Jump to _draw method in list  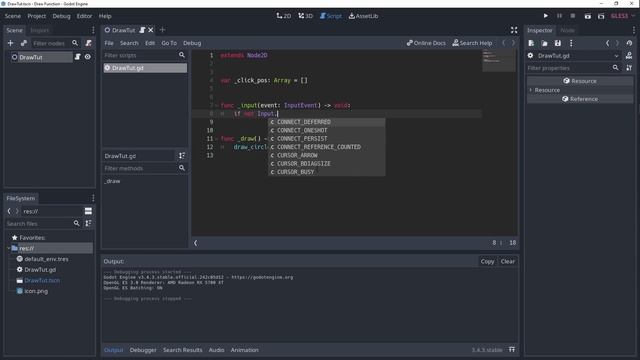tap(112, 181)
